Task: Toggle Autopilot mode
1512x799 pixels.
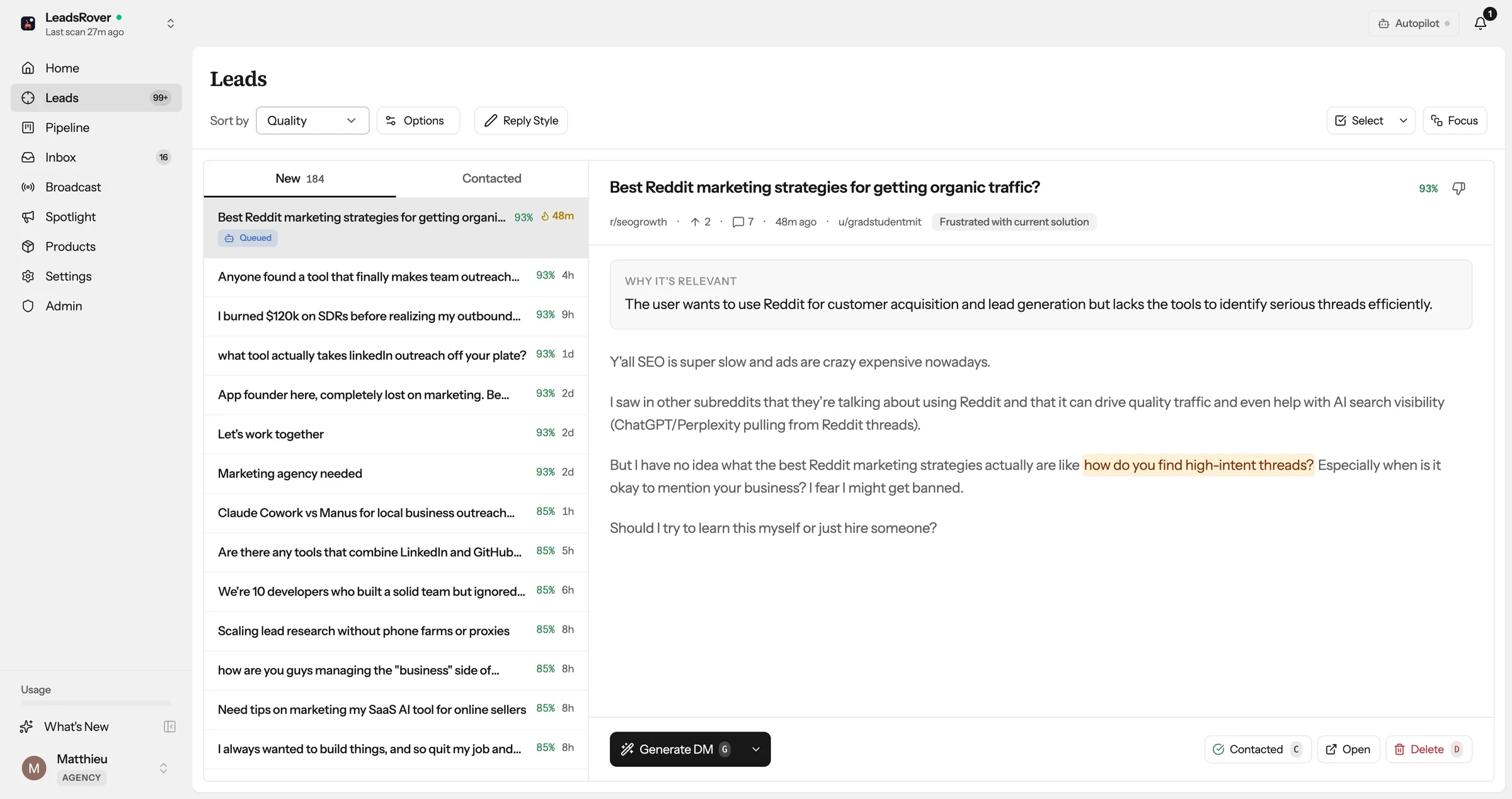Action: (1413, 23)
